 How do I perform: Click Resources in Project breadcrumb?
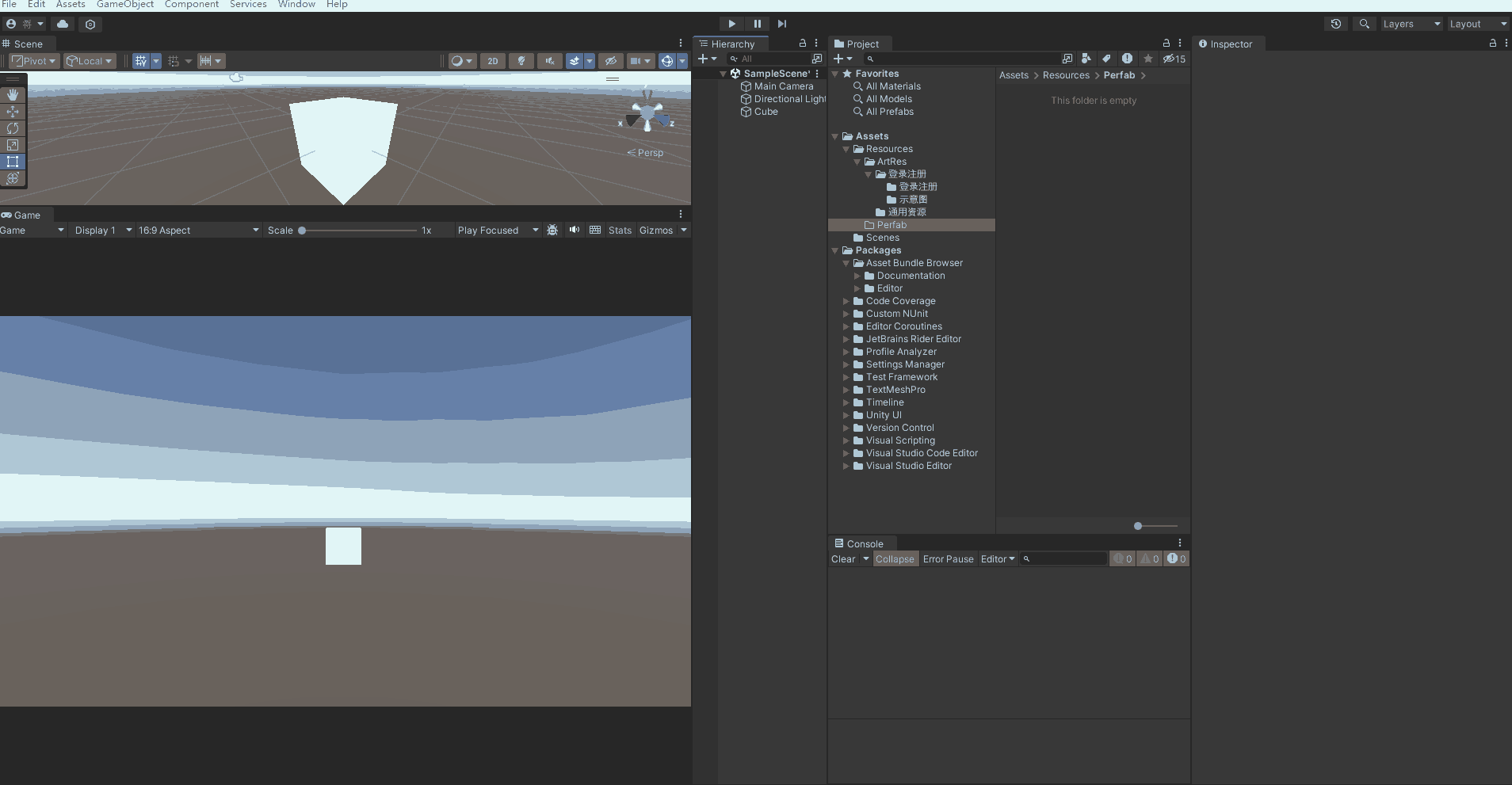(1066, 75)
